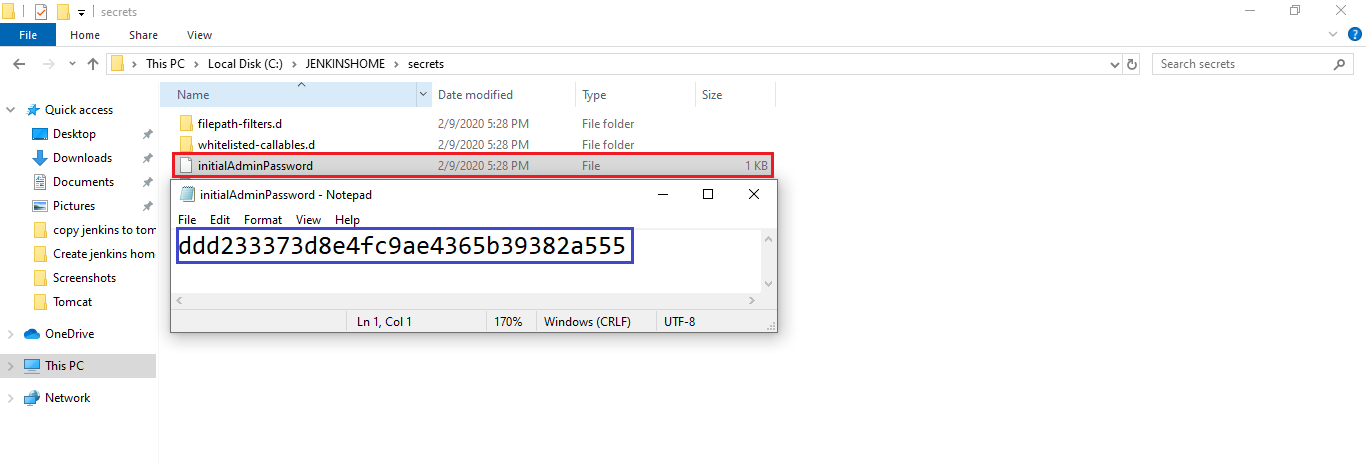
Task: Customize Quick Access Toolbar dropdown arrow
Action: [x=81, y=13]
